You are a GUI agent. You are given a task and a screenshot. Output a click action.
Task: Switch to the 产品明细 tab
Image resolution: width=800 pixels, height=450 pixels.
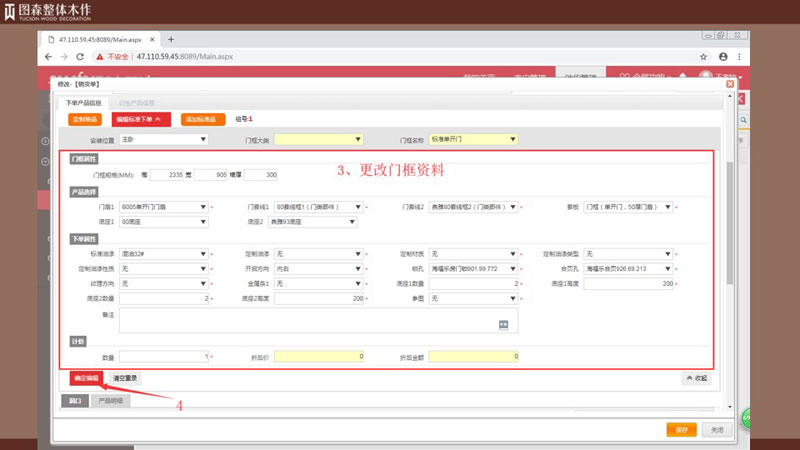pos(110,401)
